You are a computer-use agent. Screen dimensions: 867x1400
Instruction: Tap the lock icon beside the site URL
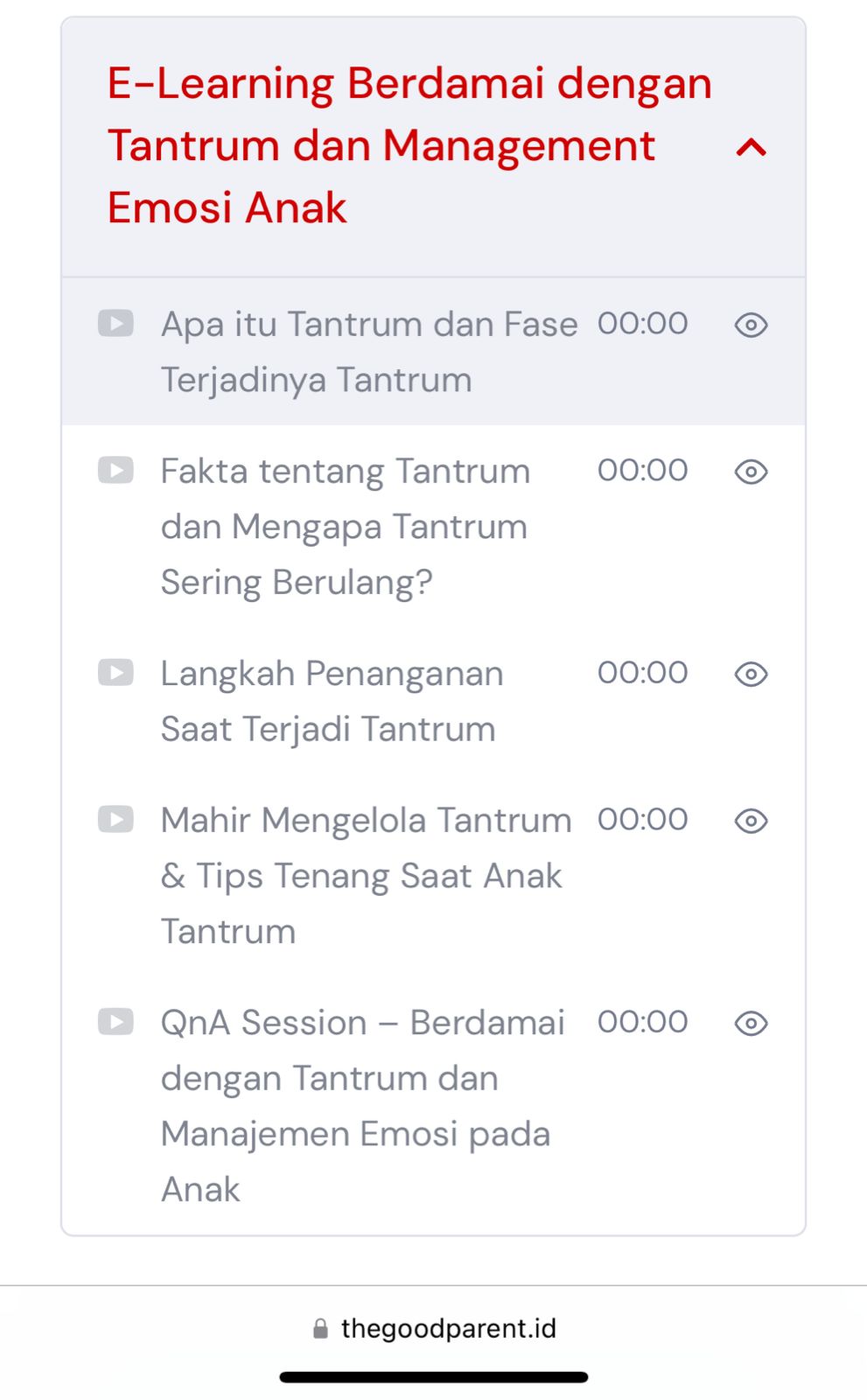321,1329
